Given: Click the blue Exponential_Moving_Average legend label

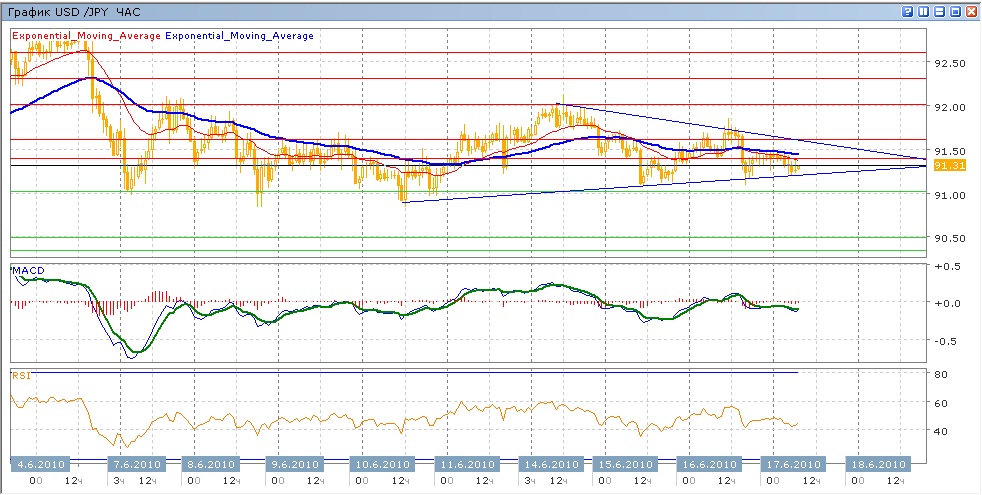Looking at the screenshot, I should click(x=239, y=36).
